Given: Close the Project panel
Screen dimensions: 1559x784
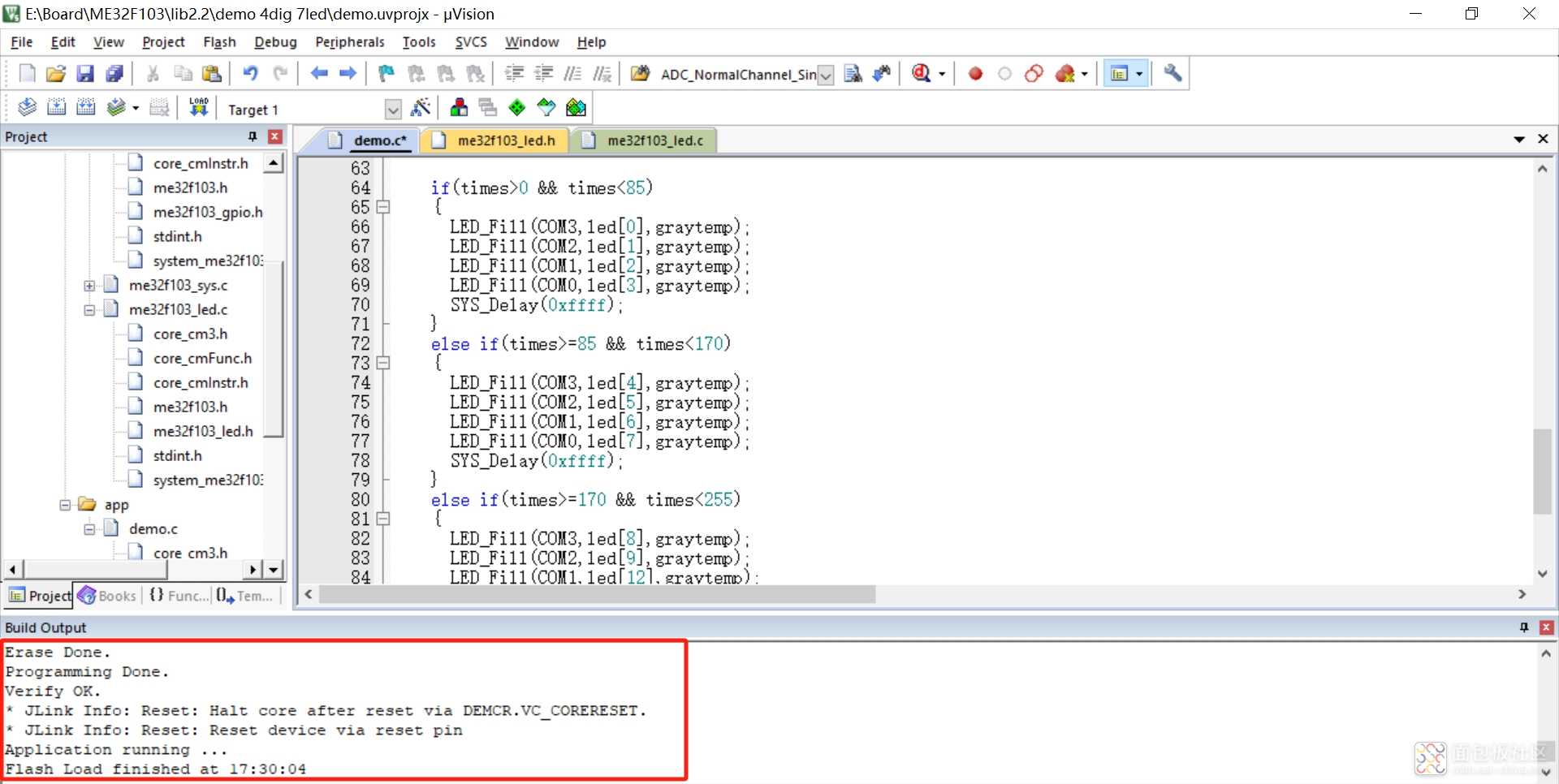Looking at the screenshot, I should [275, 136].
